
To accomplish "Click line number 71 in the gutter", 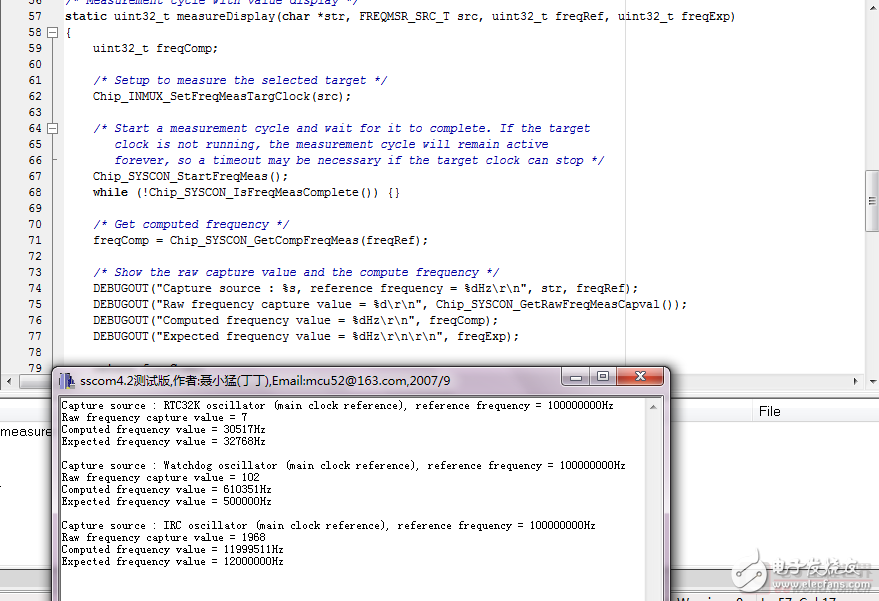I will (35, 240).
